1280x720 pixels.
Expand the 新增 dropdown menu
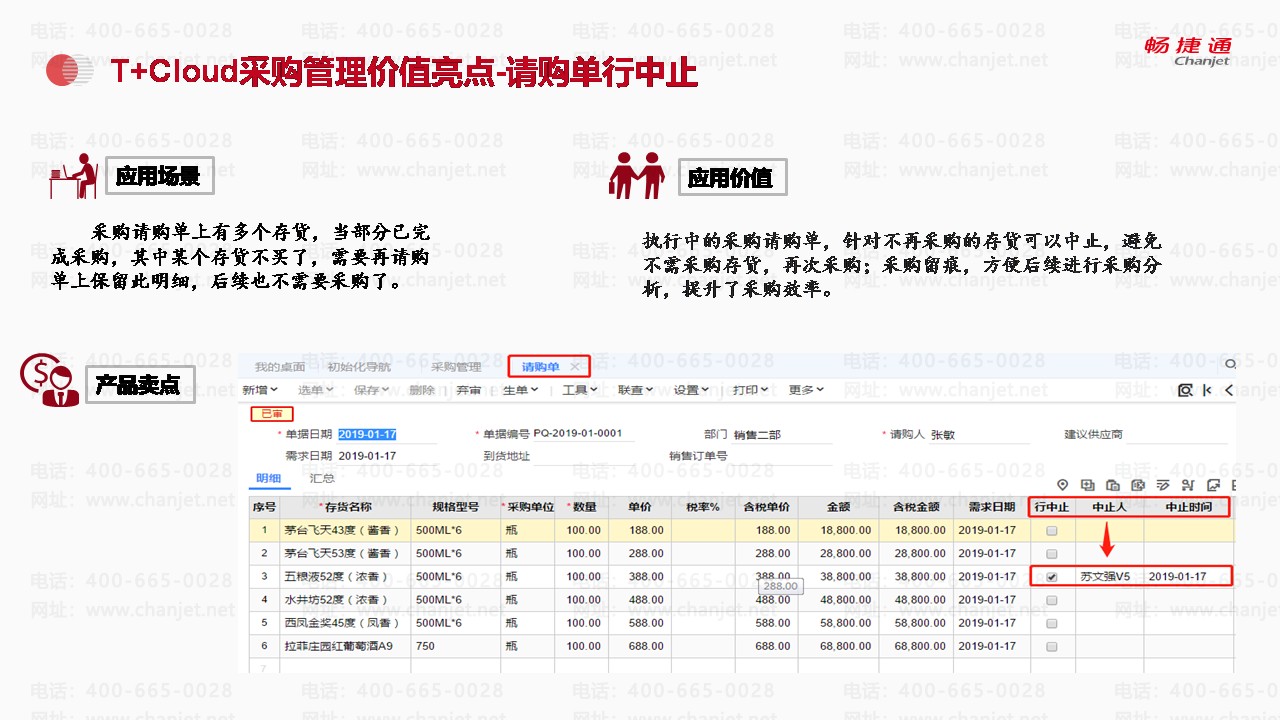tap(260, 390)
